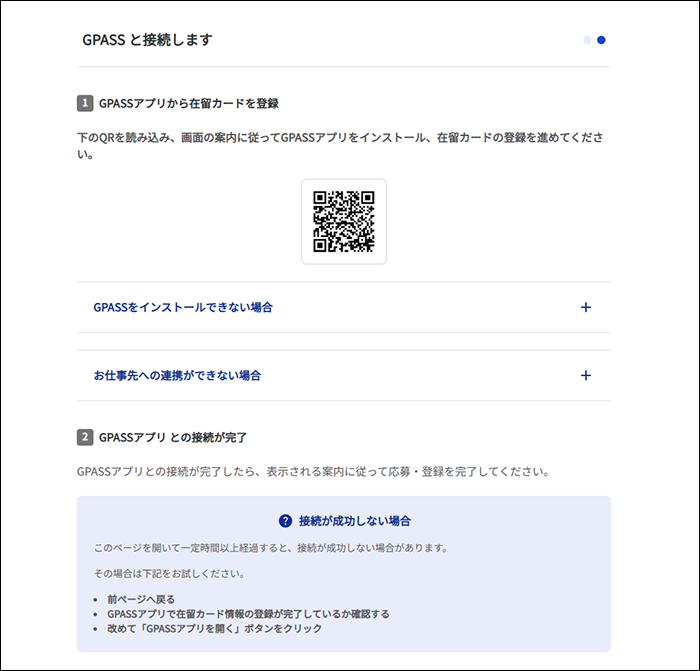The width and height of the screenshot is (700, 671).
Task: Click the GPASS QR code image
Action: tap(344, 221)
